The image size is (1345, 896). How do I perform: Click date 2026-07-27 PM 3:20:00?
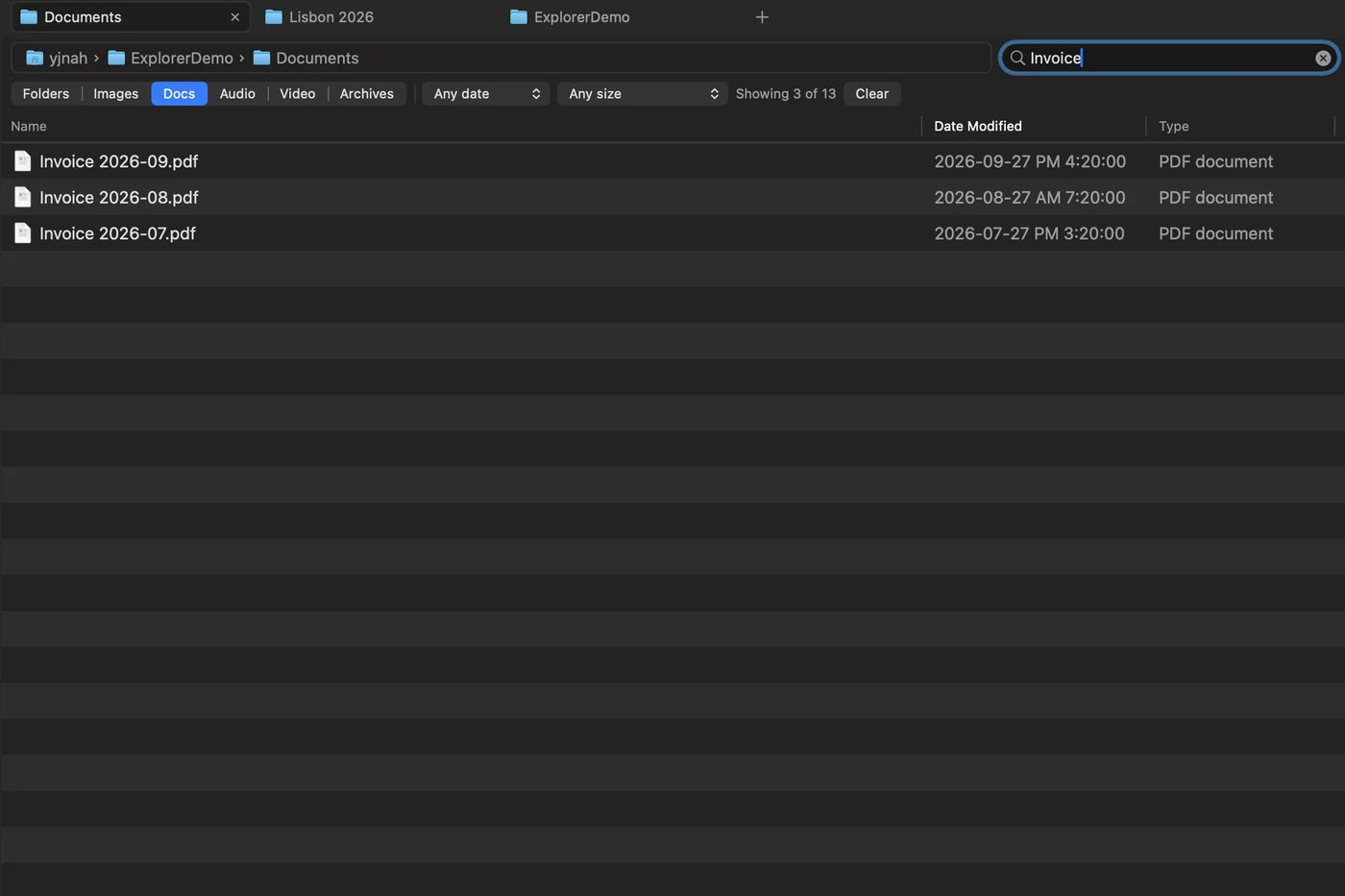click(1029, 233)
